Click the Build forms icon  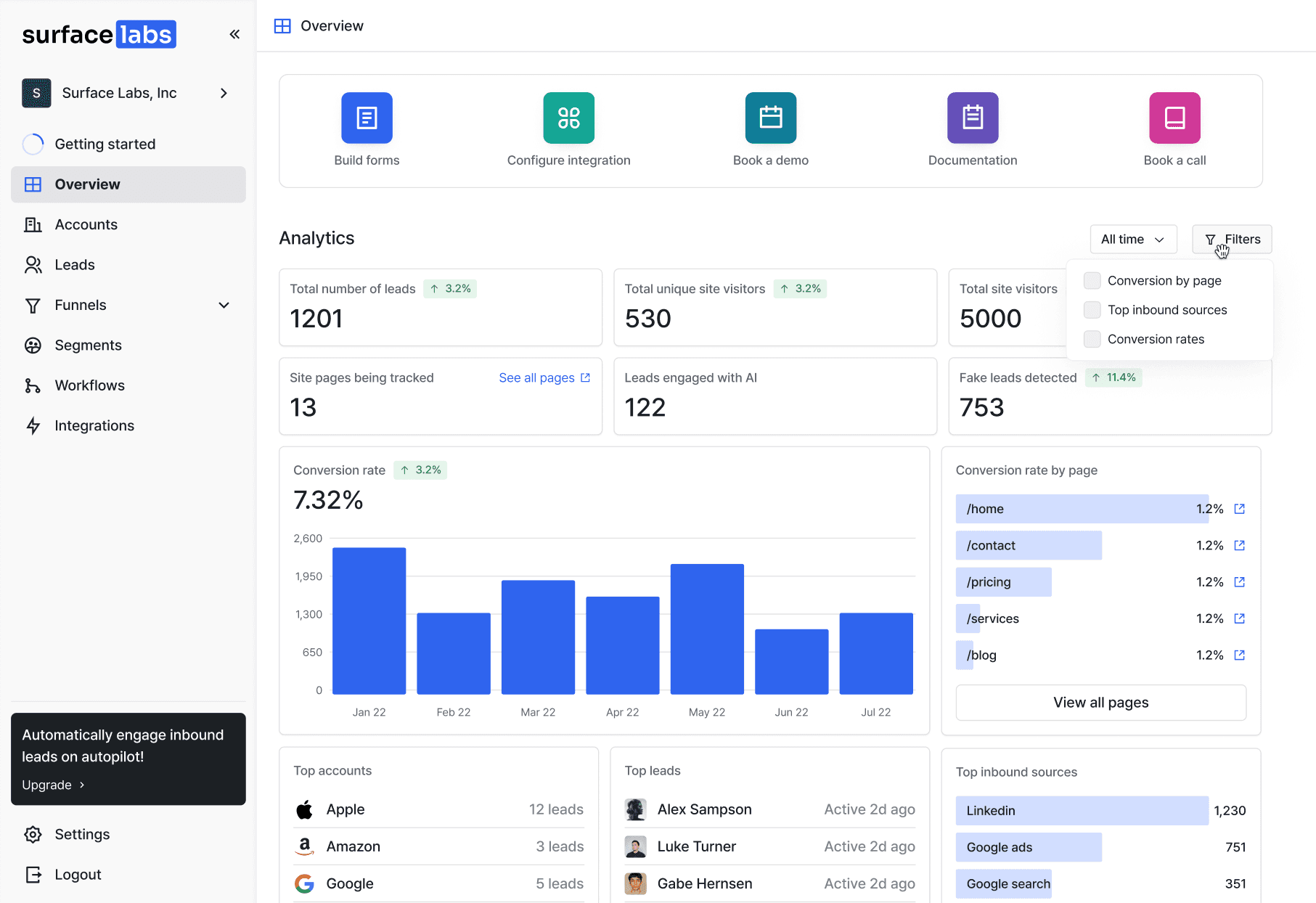point(367,118)
